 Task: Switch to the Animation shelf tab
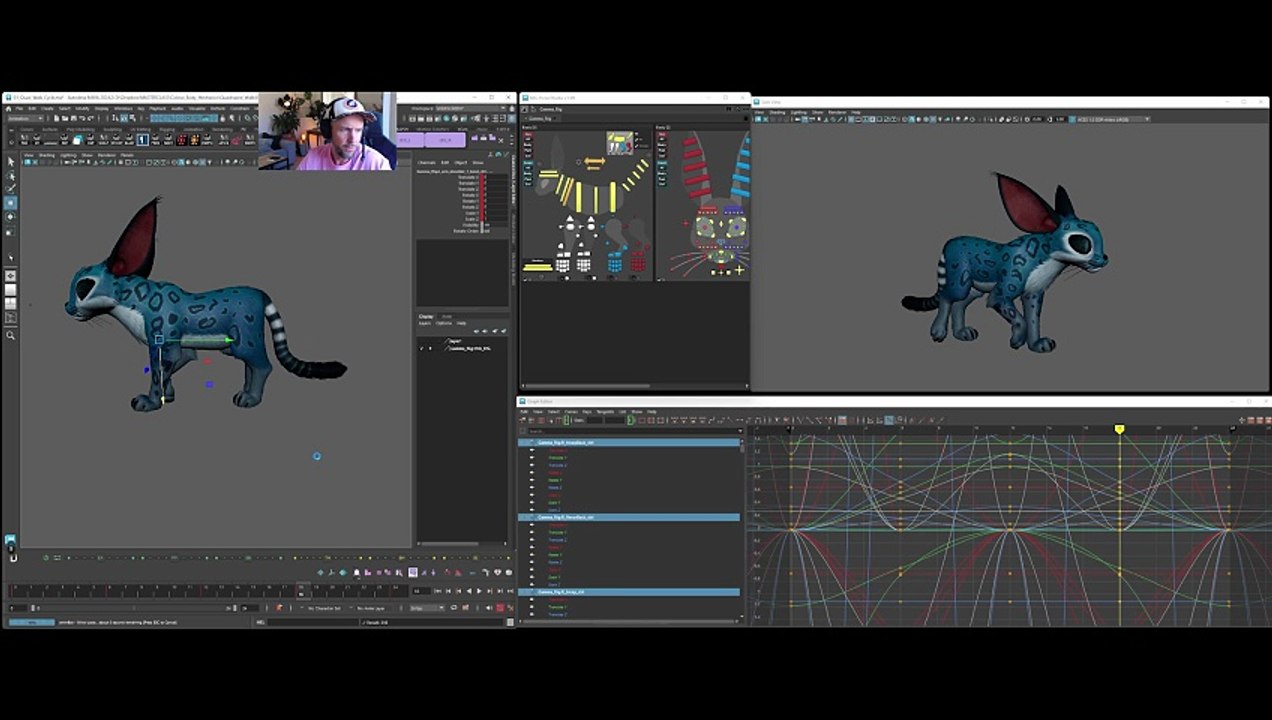coord(193,129)
